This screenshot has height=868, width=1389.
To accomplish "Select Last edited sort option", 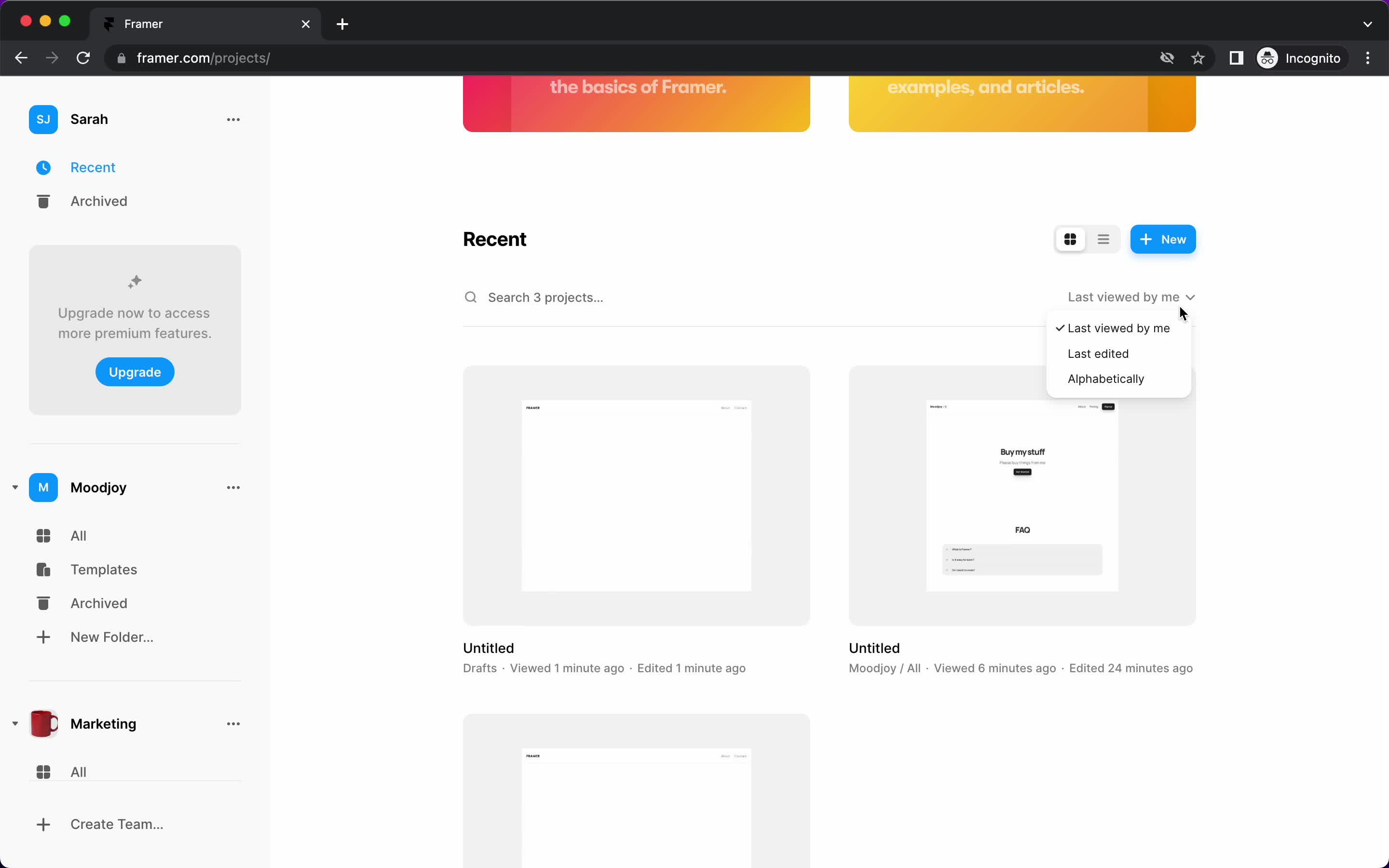I will click(1097, 353).
